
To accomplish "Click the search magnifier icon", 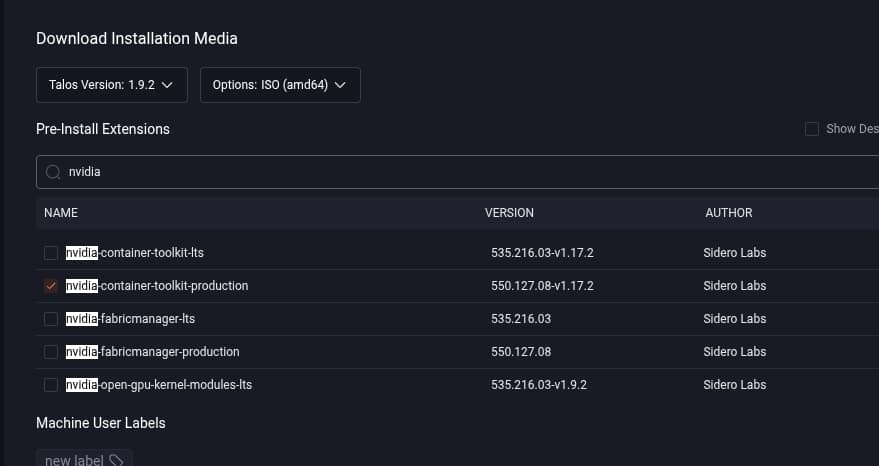I will 53,172.
